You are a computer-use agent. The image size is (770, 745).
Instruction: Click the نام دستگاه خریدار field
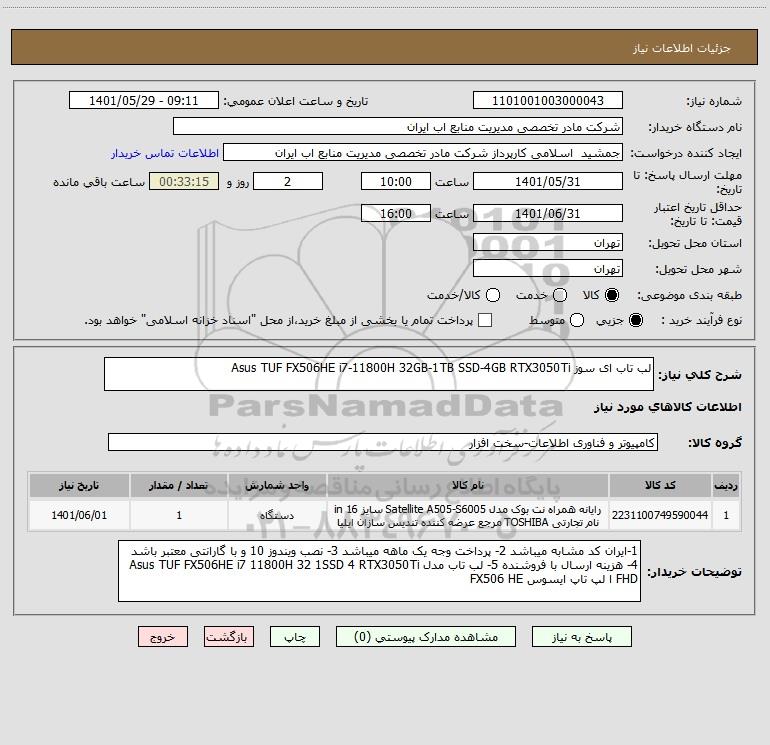(398, 127)
